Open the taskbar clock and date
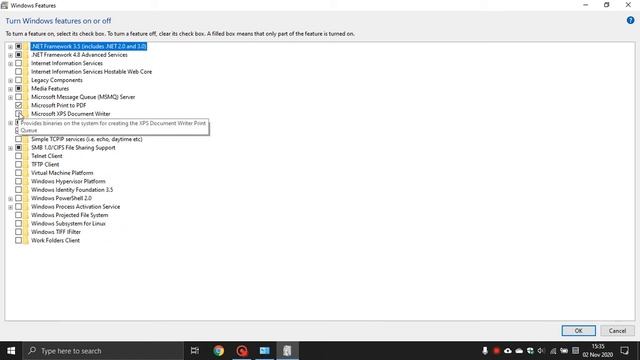Viewport: 640px width, 360px height. tap(598, 351)
